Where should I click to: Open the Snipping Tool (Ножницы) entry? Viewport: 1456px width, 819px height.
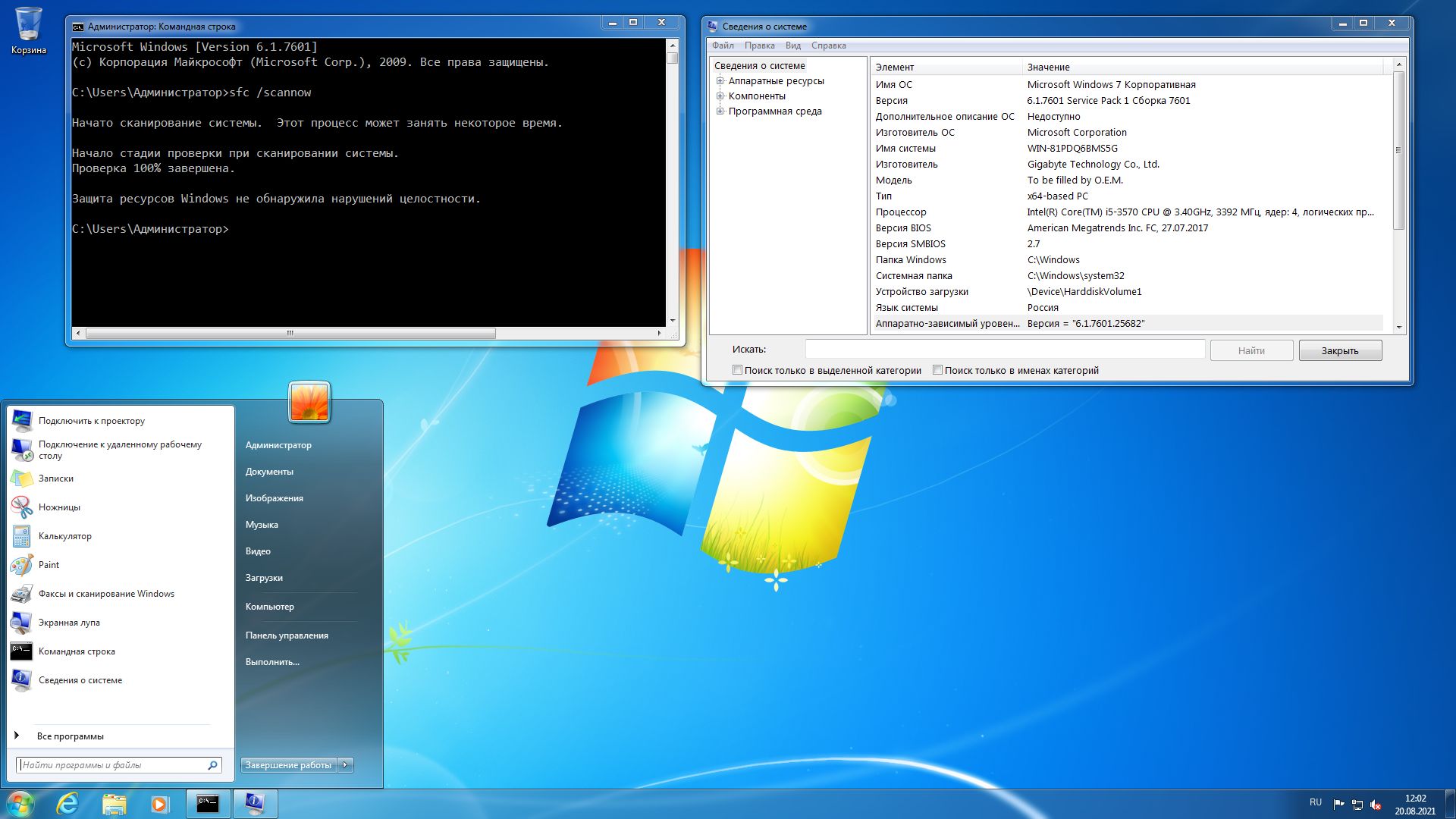tap(59, 507)
